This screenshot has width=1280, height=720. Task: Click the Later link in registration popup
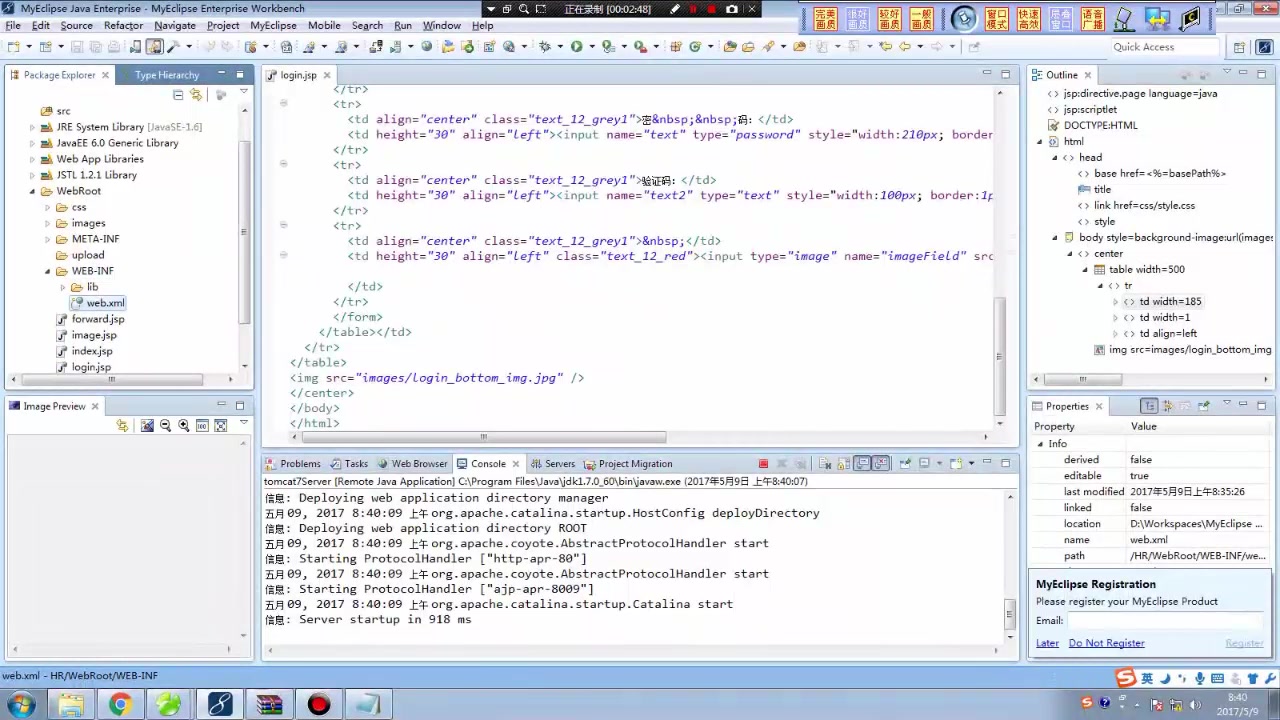pos(1047,643)
